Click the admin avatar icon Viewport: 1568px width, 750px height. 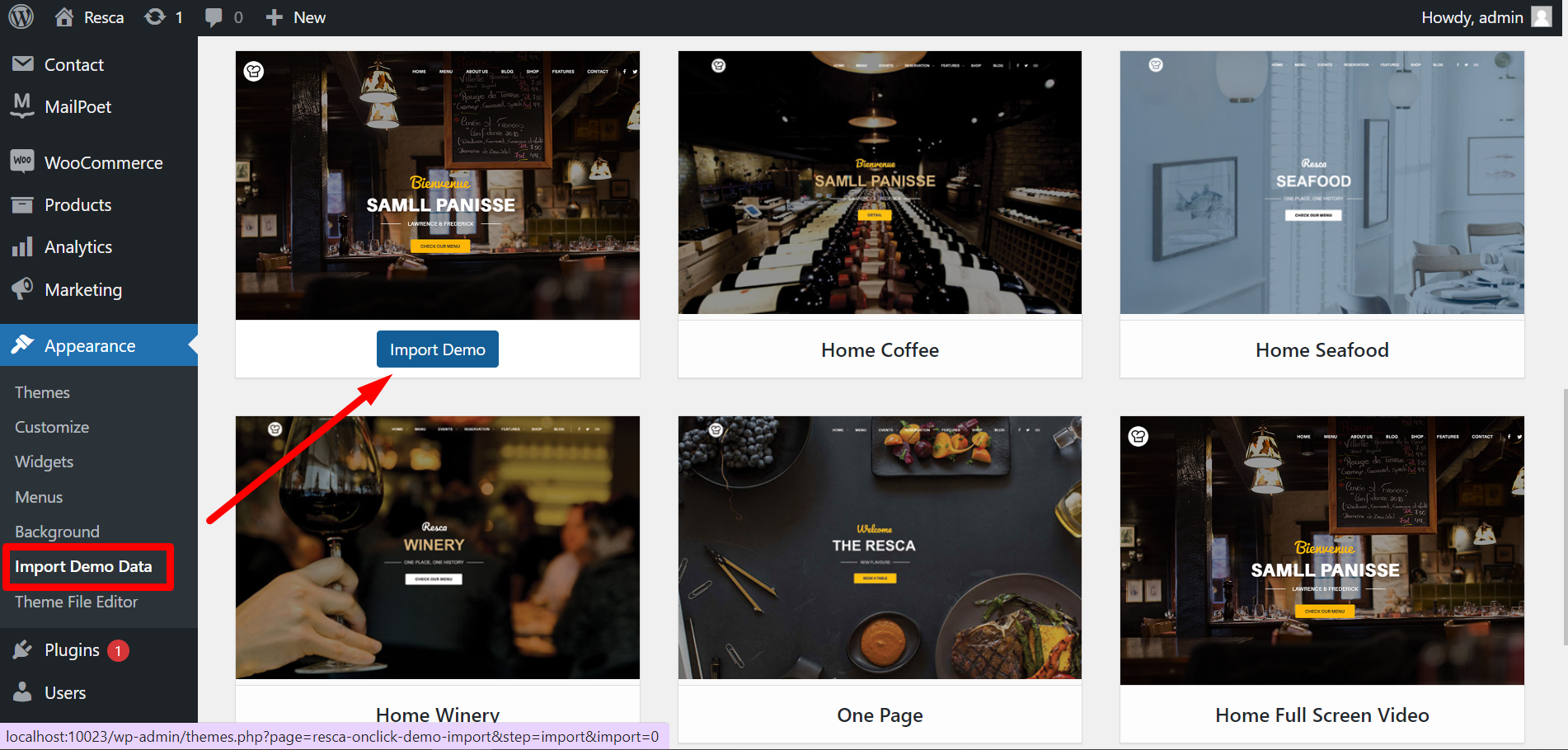(1542, 17)
